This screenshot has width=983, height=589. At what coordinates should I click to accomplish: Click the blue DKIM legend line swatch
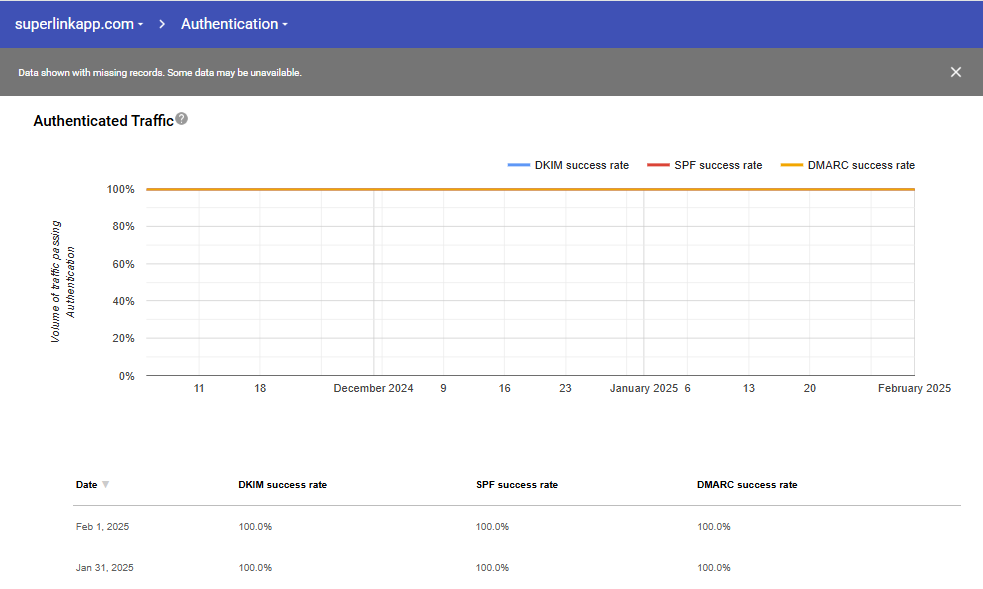[518, 166]
